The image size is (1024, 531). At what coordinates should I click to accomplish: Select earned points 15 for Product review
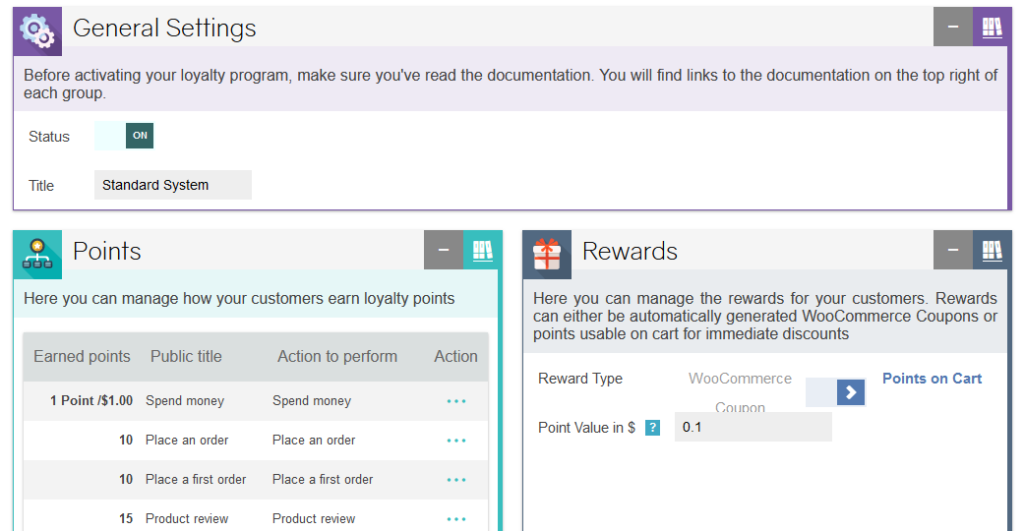(x=126, y=518)
